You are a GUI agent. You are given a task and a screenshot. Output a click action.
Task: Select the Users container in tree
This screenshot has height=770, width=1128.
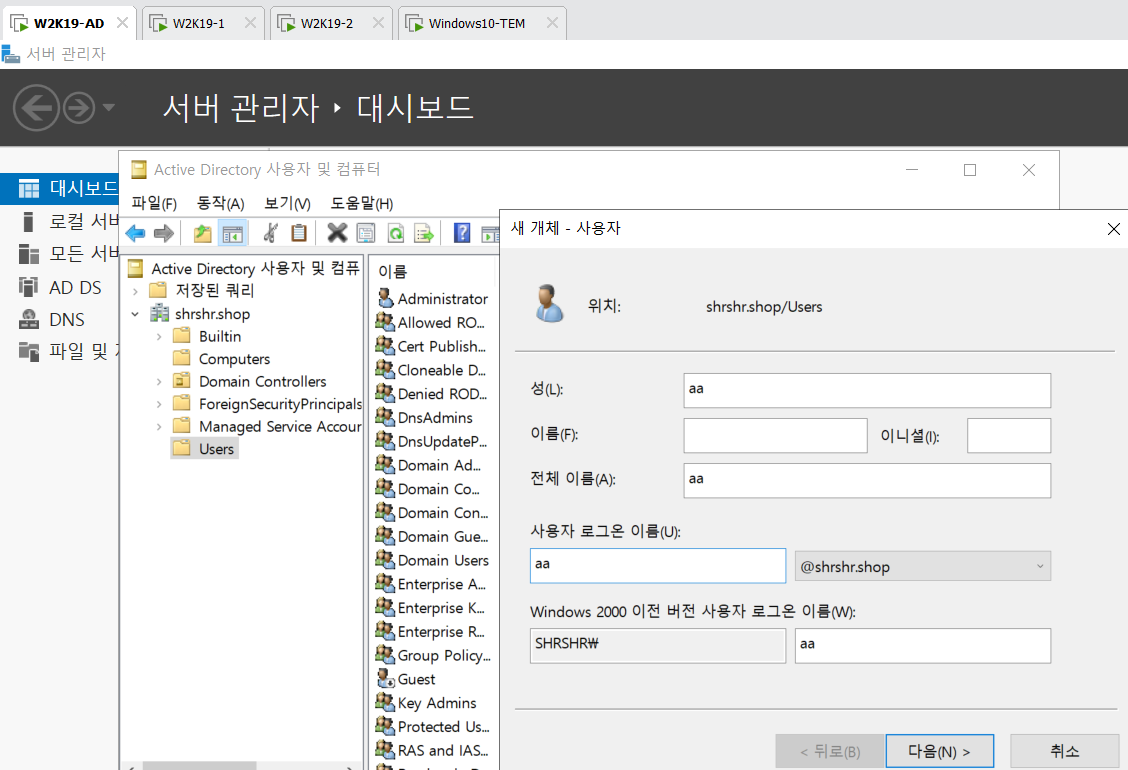point(204,449)
